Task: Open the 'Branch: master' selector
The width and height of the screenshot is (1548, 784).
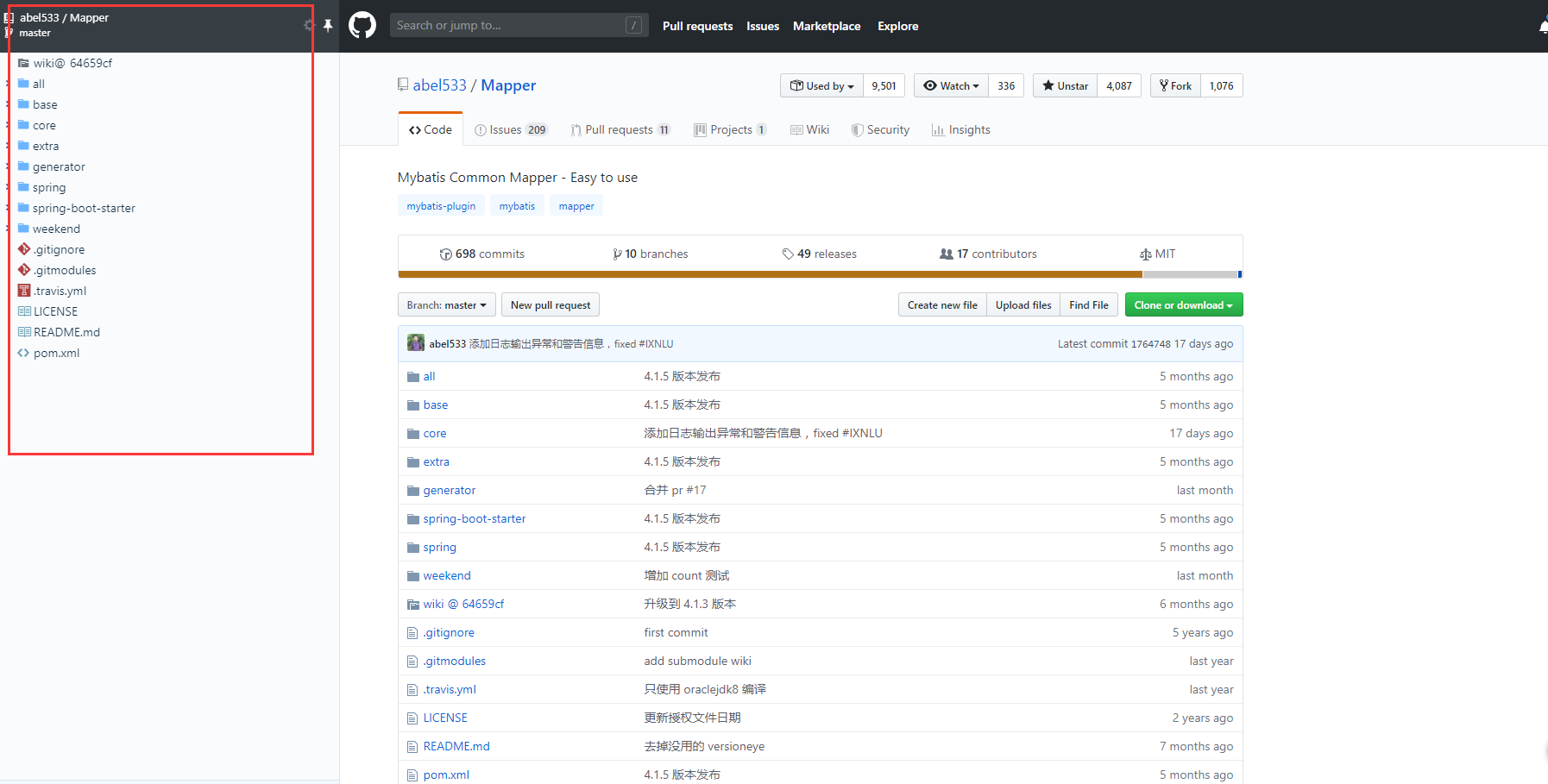Action: pos(446,305)
